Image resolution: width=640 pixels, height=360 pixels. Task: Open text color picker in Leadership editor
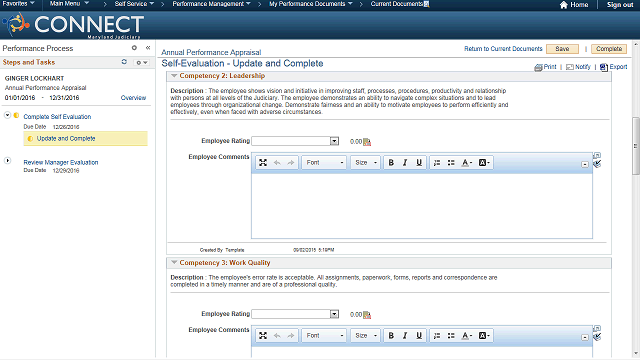[467, 162]
